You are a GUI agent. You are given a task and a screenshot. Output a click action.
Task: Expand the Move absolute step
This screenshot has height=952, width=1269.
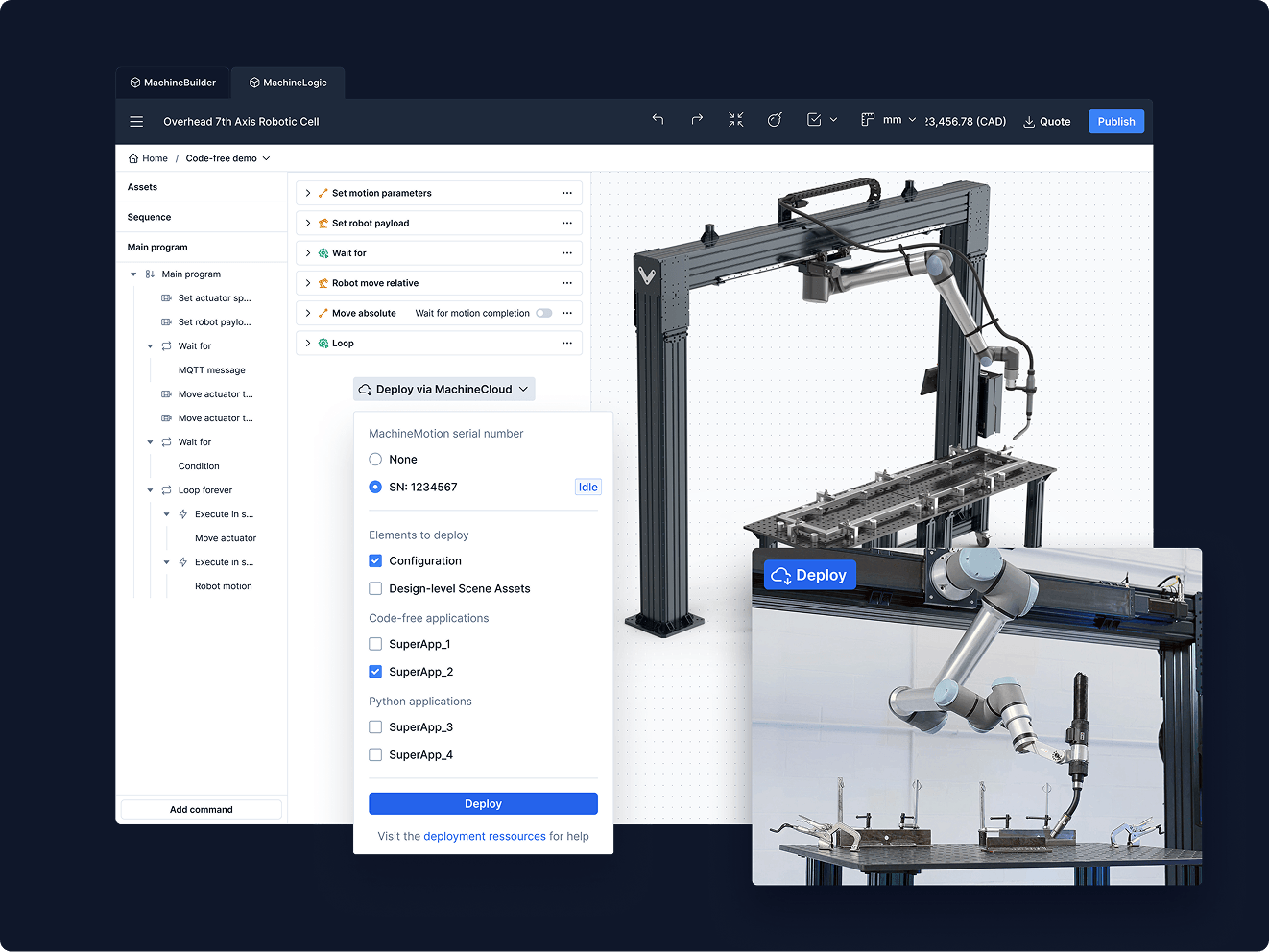308,313
